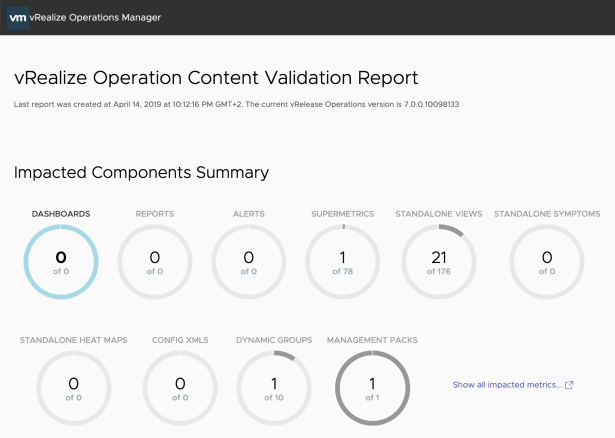Image resolution: width=615 pixels, height=438 pixels.
Task: Click the Impacted Components Summary heading
Action: point(142,173)
